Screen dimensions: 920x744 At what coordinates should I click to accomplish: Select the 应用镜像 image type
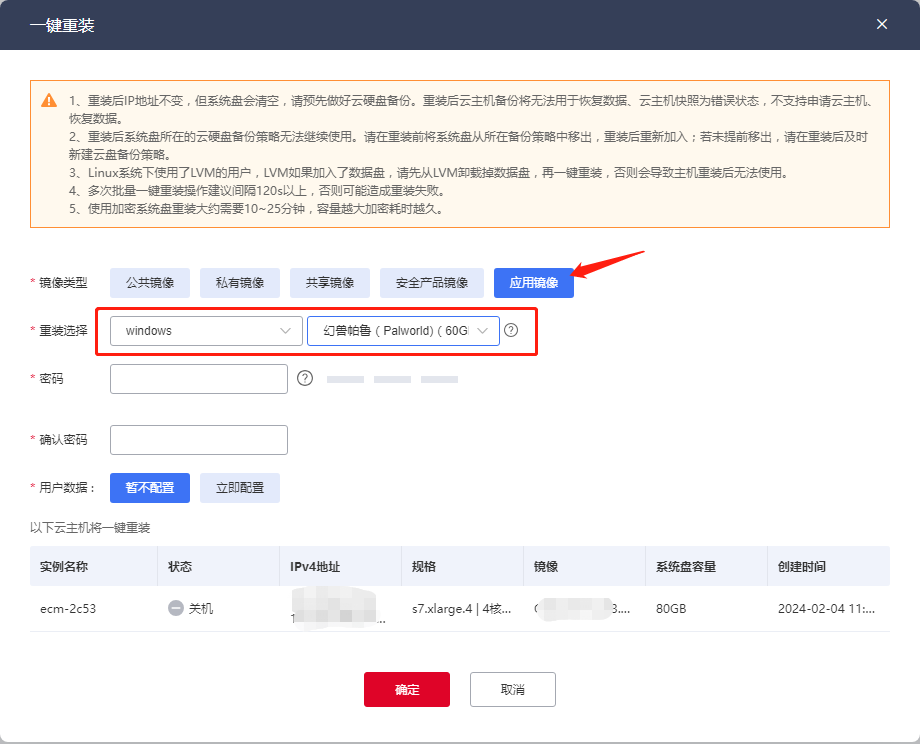coord(533,283)
